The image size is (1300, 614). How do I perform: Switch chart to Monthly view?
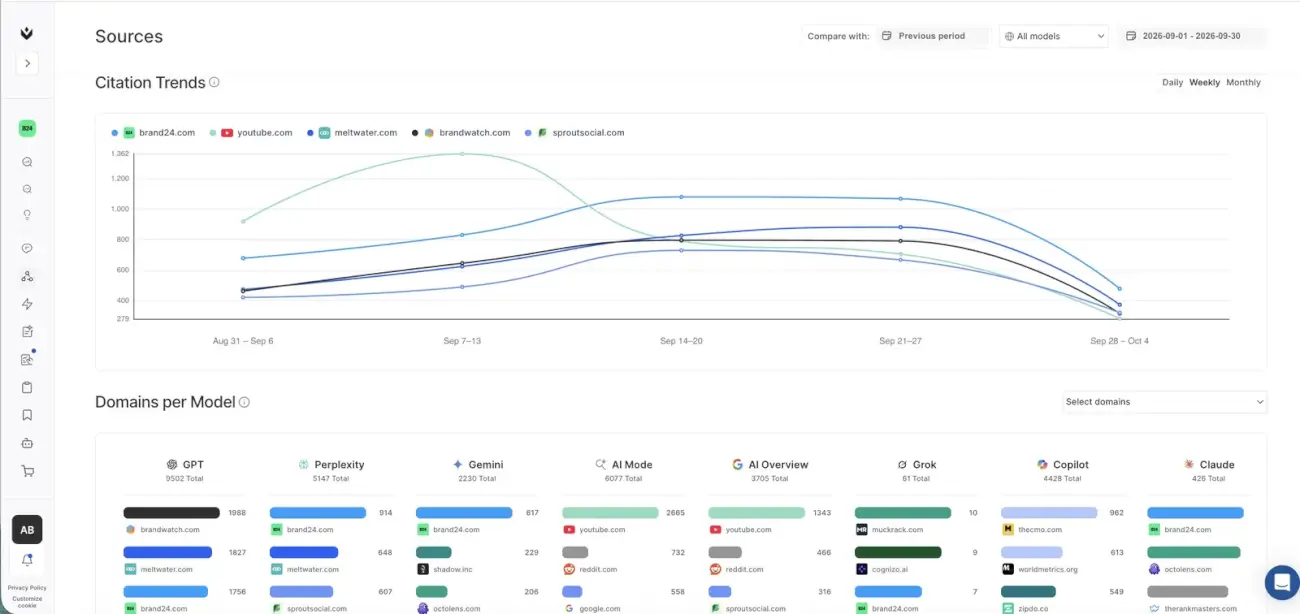click(x=1243, y=82)
